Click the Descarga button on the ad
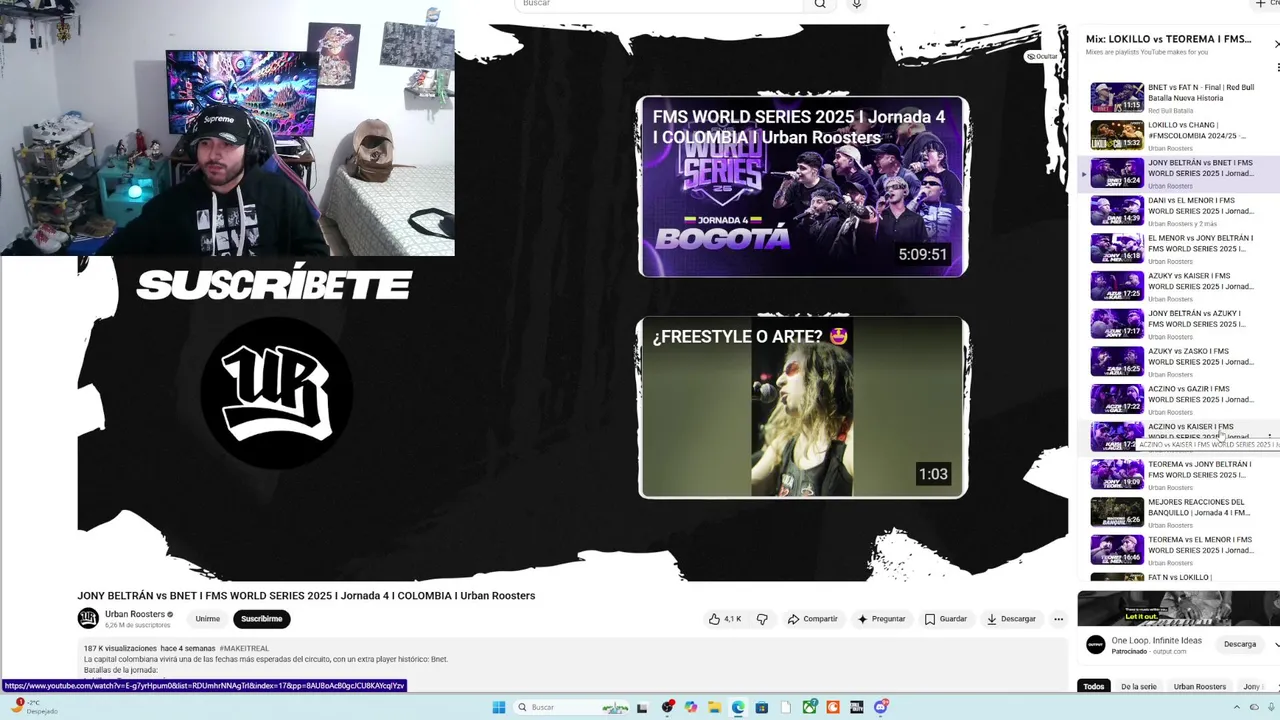This screenshot has width=1280, height=720. point(1240,644)
